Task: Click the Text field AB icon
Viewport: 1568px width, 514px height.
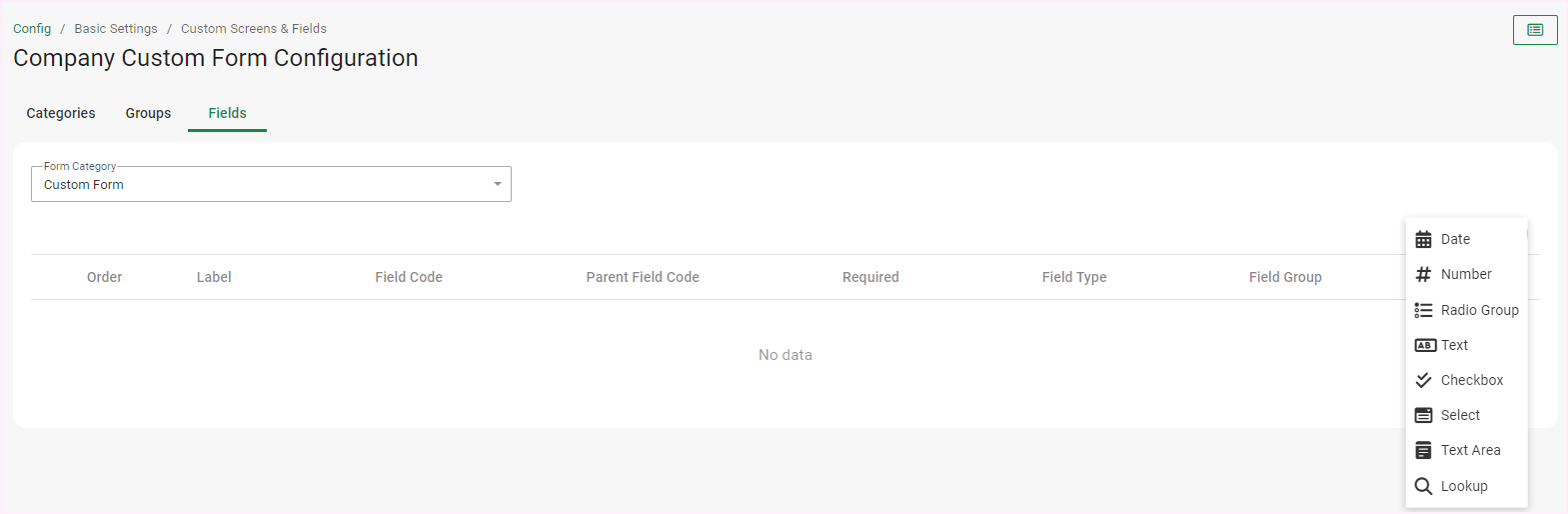Action: pyautogui.click(x=1424, y=345)
